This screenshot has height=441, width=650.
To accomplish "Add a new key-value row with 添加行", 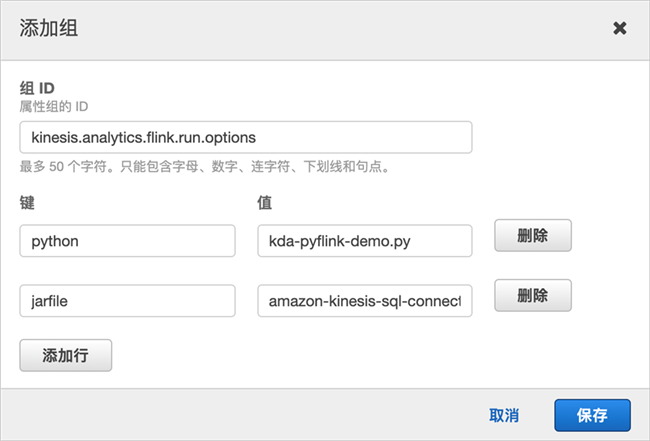I will tap(65, 355).
